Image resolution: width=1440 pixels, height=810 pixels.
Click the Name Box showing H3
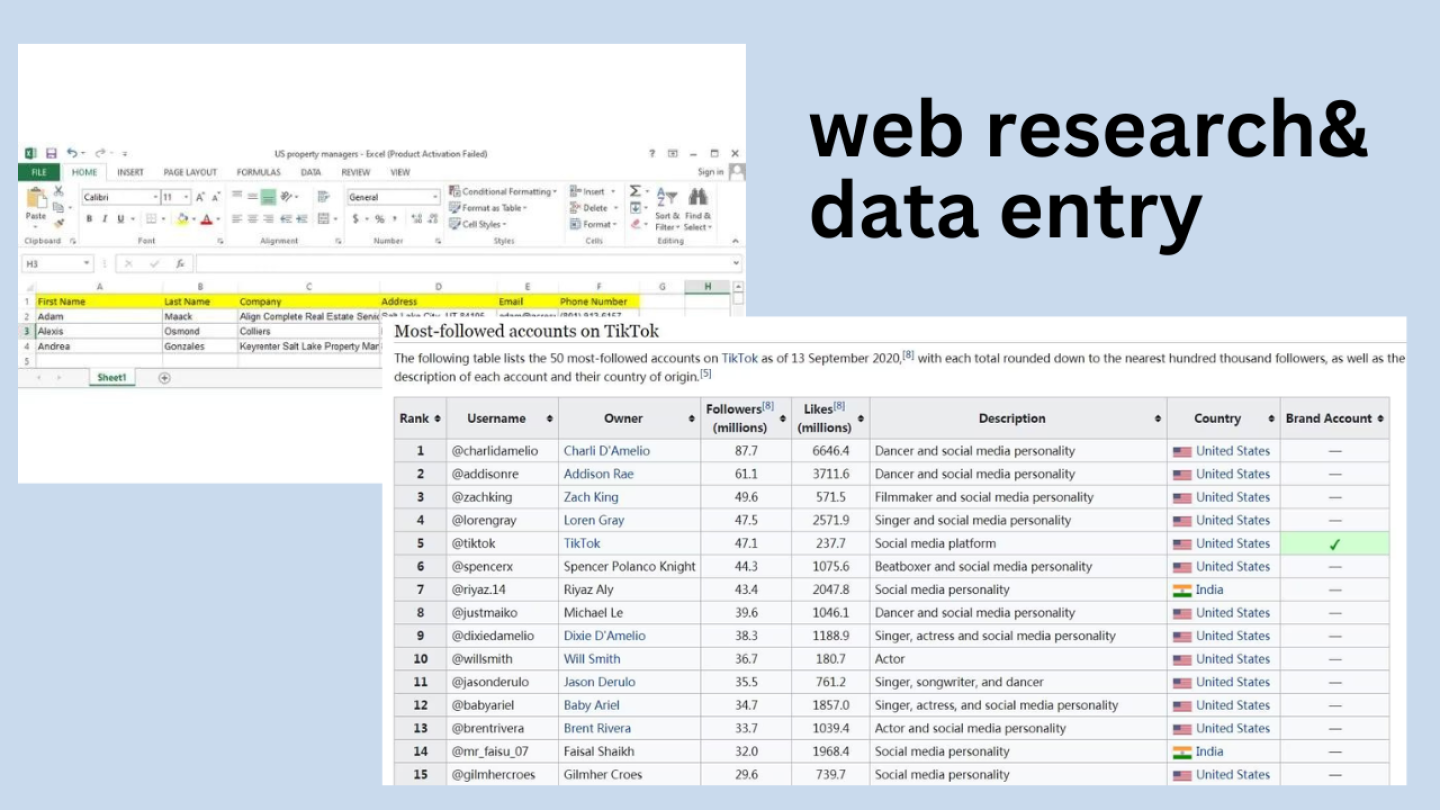click(58, 264)
